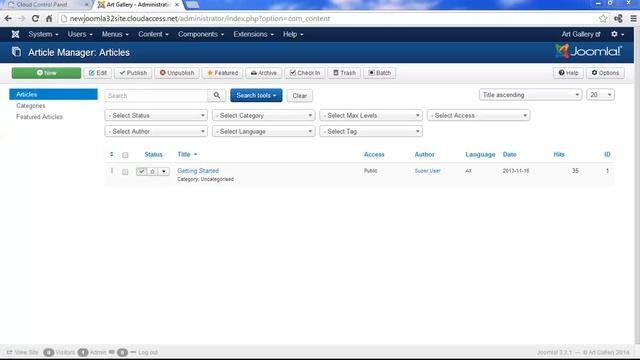Bookmark page with the star icon
The height and width of the screenshot is (360, 640).
[603, 18]
